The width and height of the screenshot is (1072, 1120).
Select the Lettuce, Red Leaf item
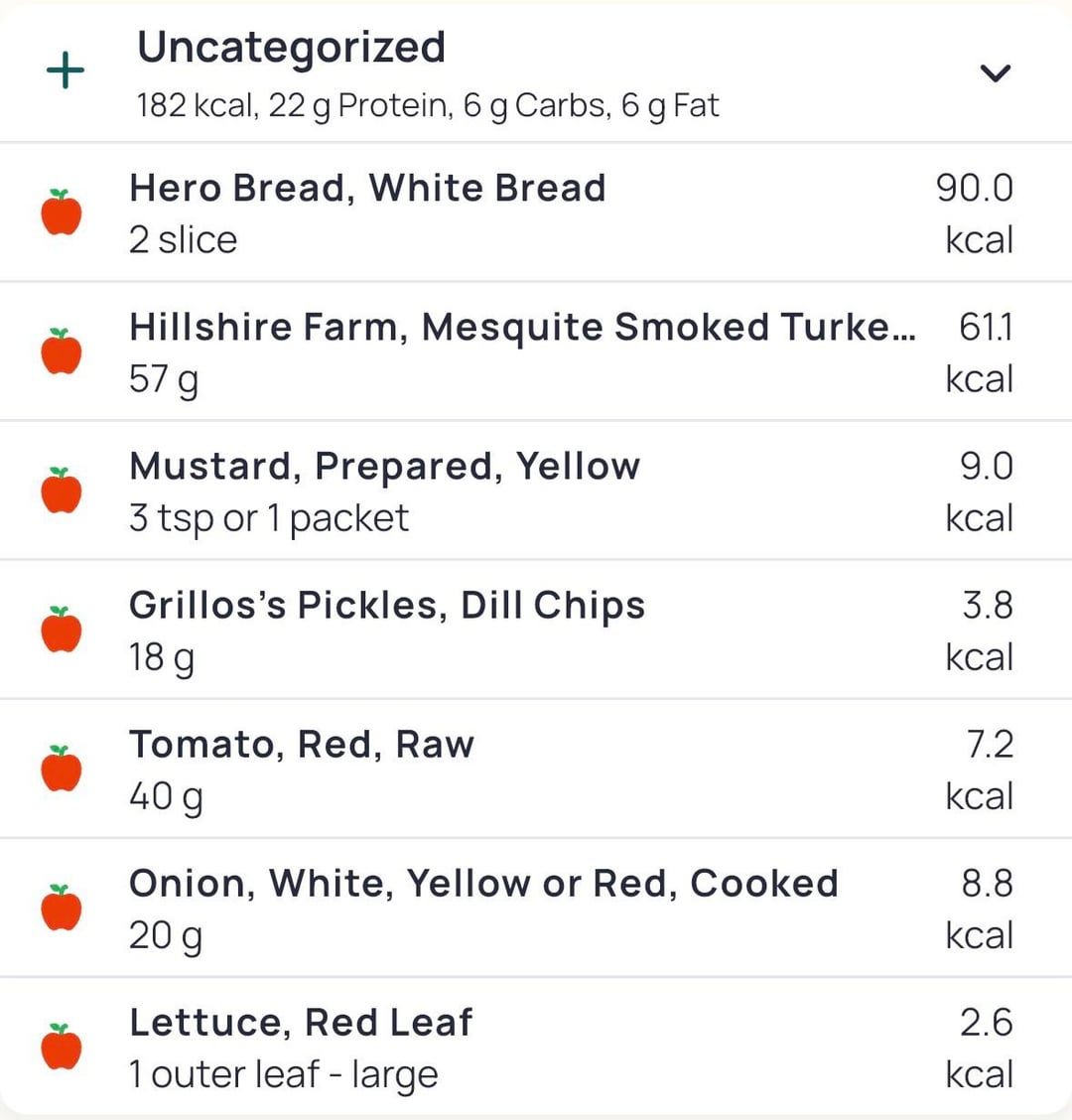(301, 1023)
